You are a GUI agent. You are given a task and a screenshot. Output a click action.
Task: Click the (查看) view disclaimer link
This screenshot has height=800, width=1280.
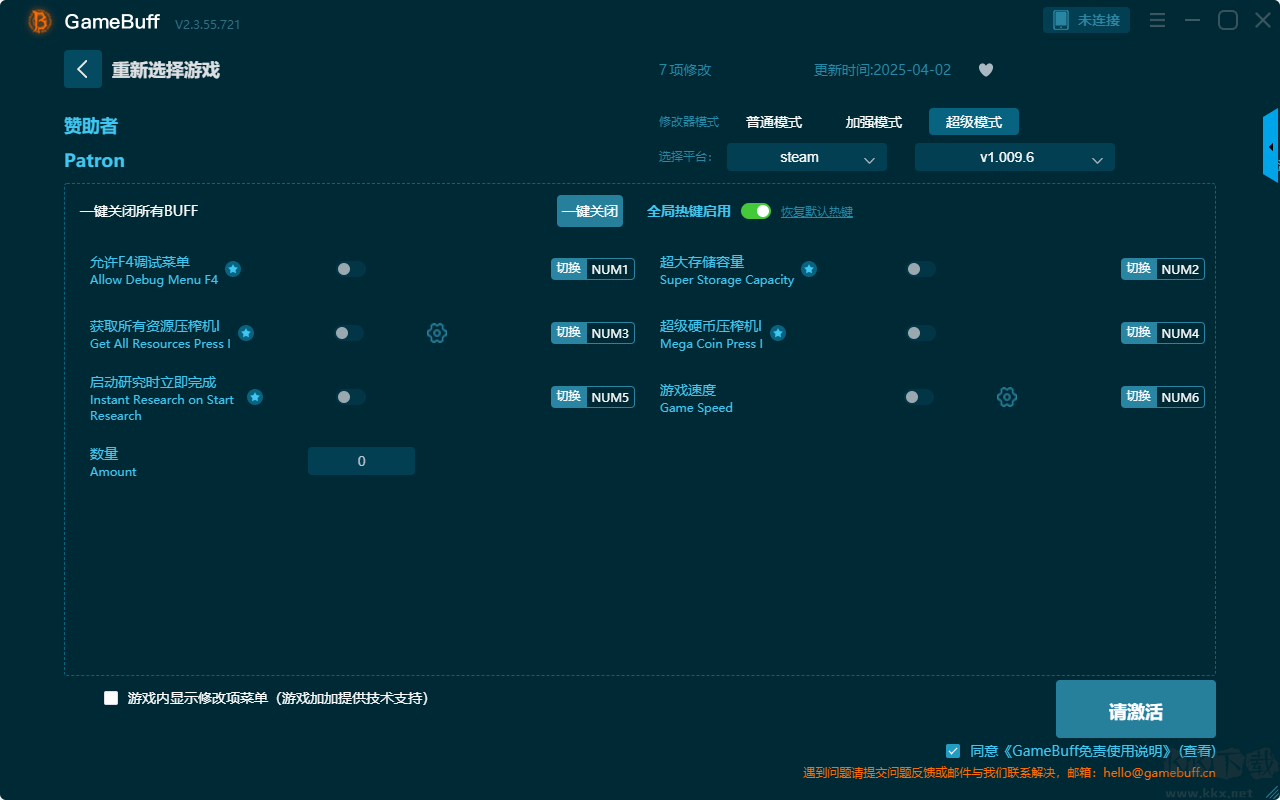[x=1197, y=751]
